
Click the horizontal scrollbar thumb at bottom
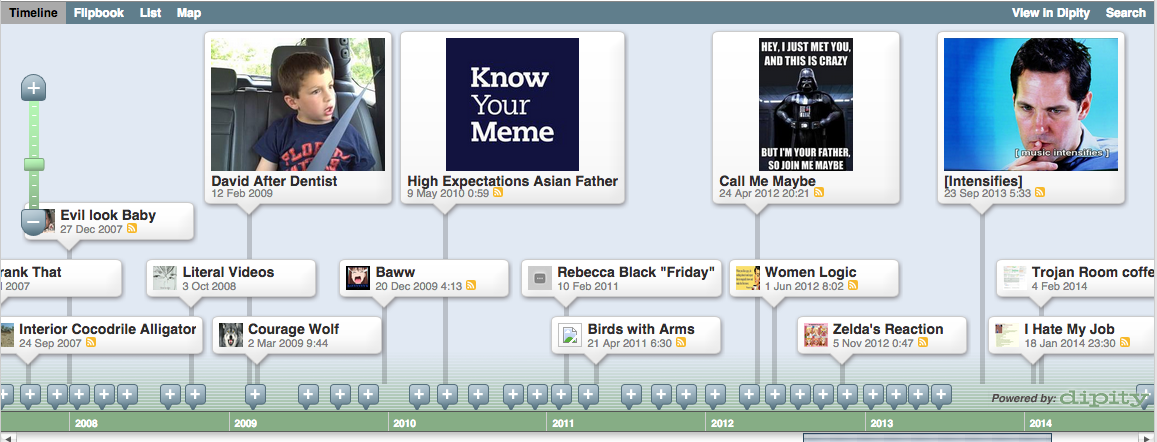[x=927, y=438]
